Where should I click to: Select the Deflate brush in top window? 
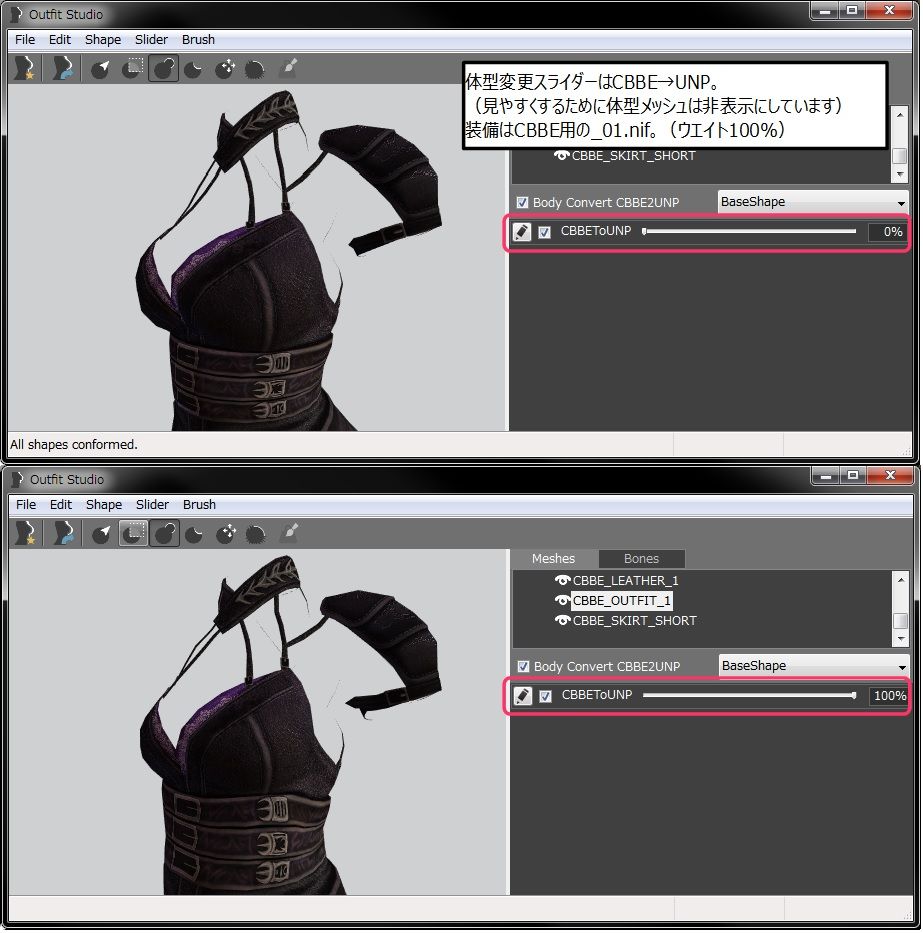pyautogui.click(x=193, y=70)
